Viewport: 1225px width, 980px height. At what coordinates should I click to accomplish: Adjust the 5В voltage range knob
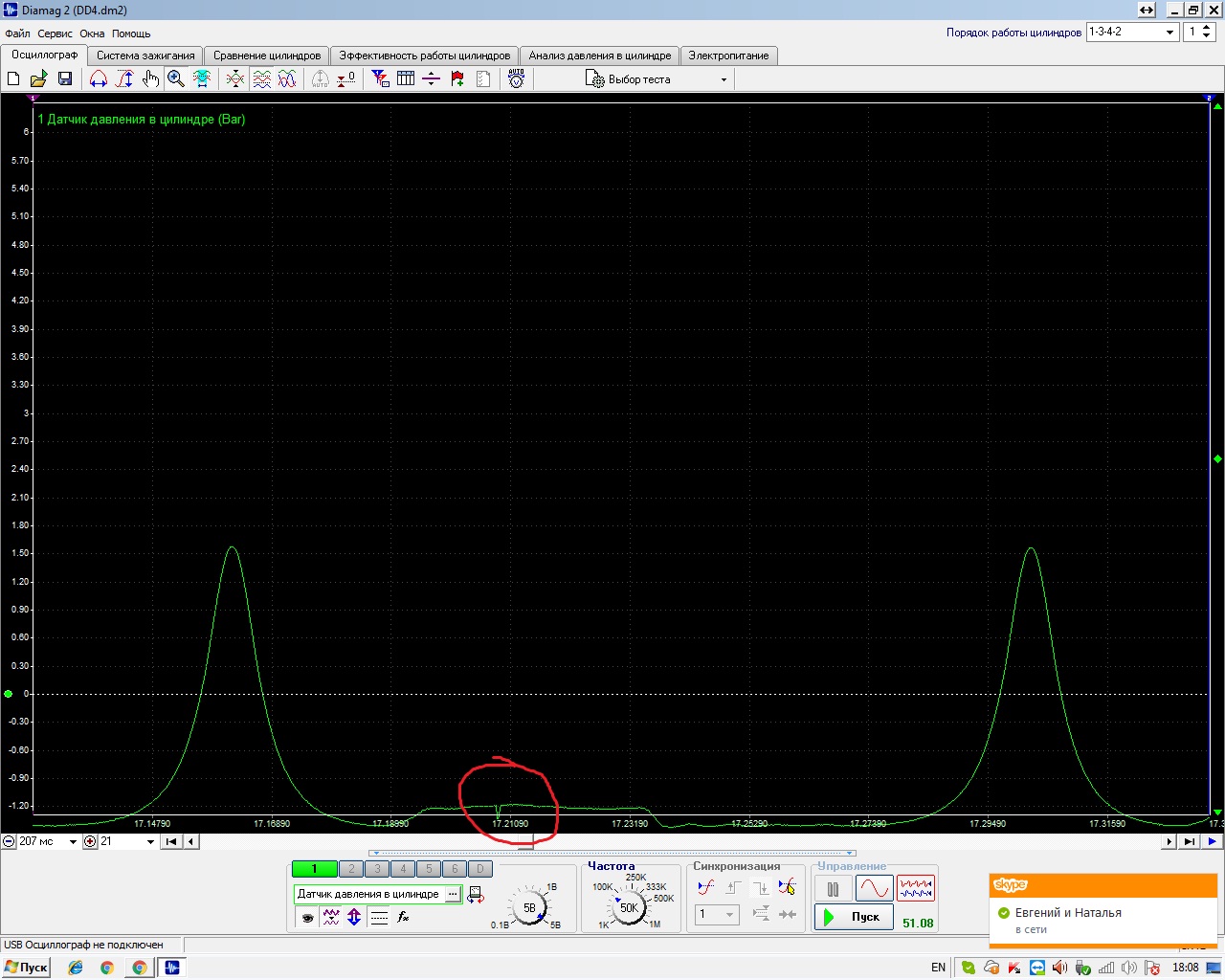coord(529,907)
